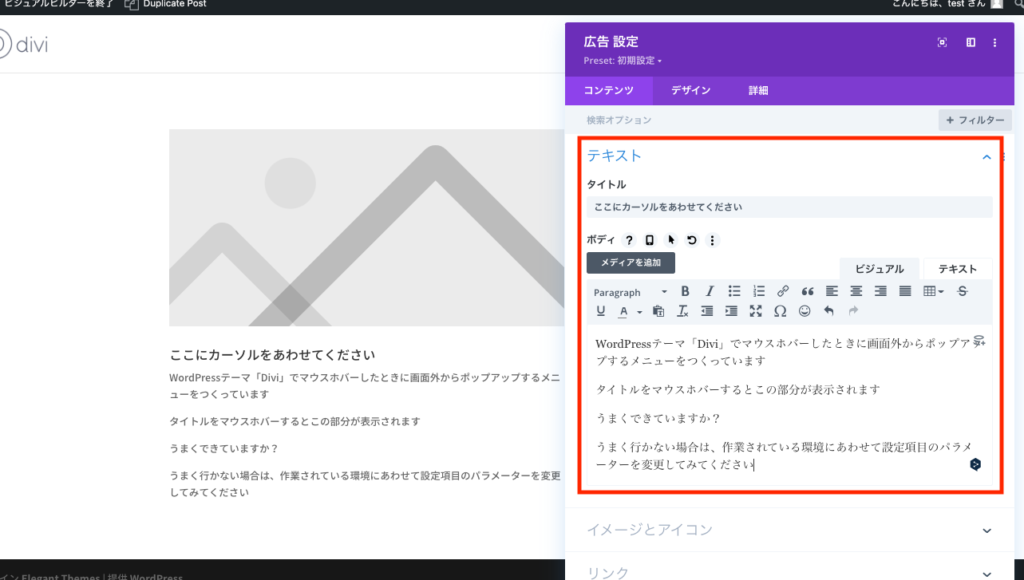Insert a link in the body text
The height and width of the screenshot is (580, 1024).
click(x=783, y=292)
